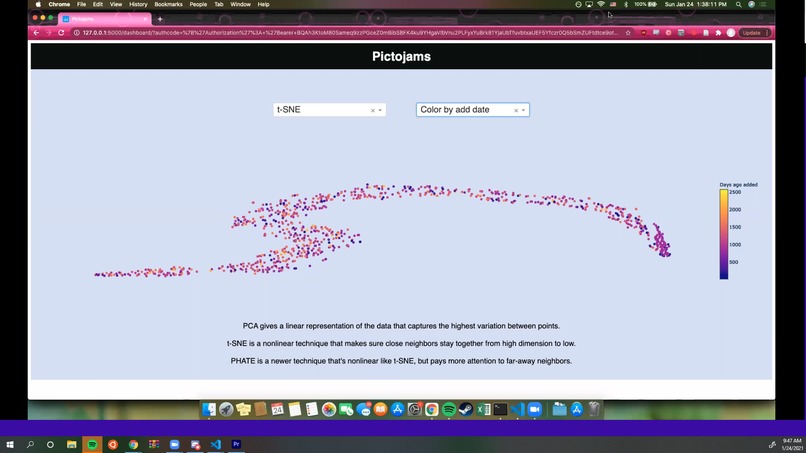Open the Bookmarks menu
Viewport: 806px width, 453px height.
(168, 4)
